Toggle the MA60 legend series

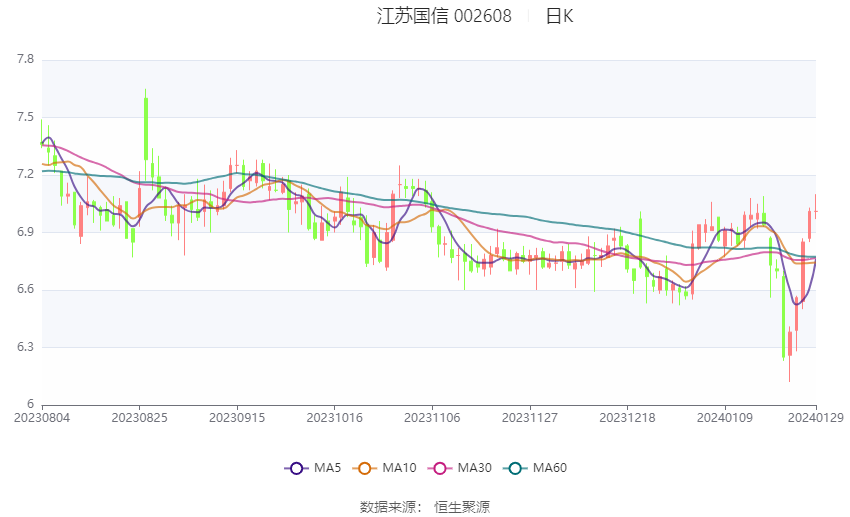pos(535,468)
